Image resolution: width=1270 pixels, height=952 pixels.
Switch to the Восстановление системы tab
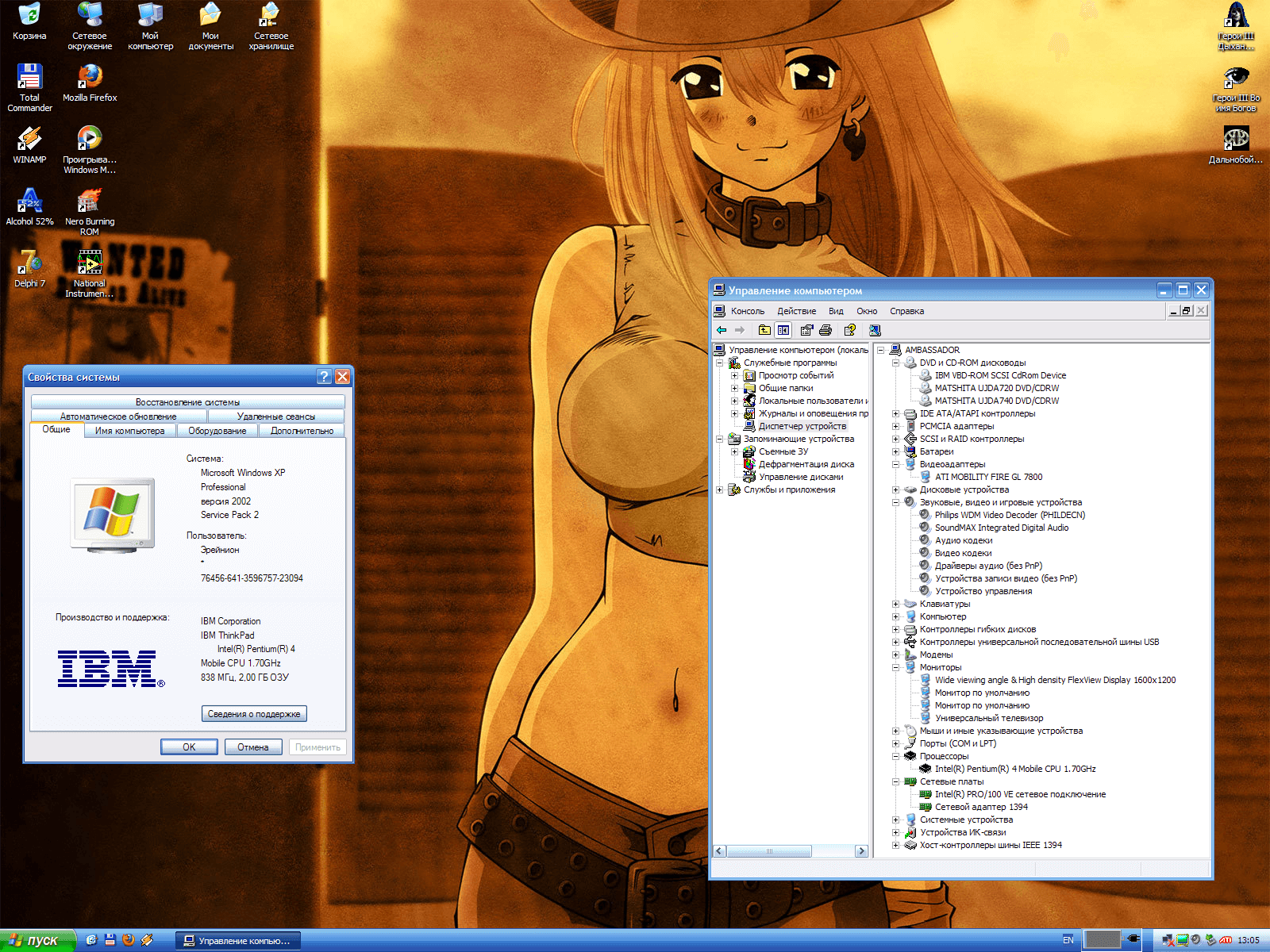tap(187, 402)
